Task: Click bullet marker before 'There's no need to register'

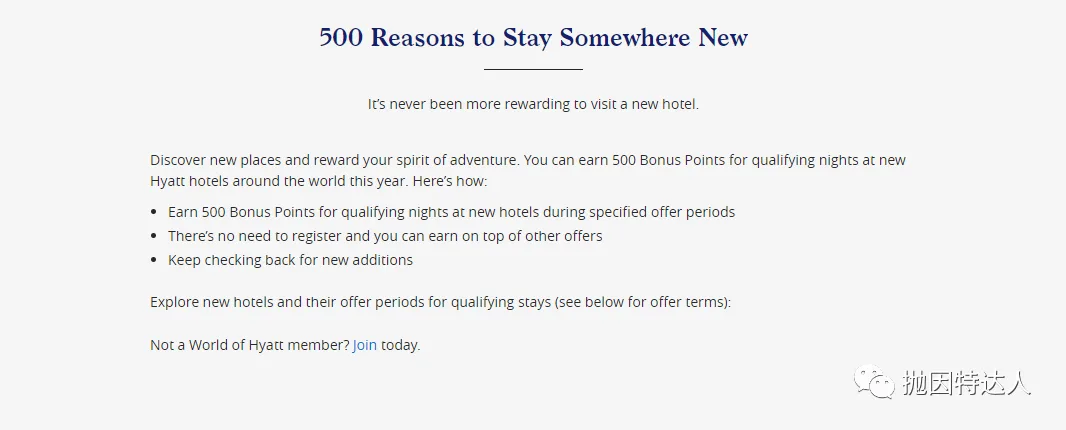Action: coord(154,236)
